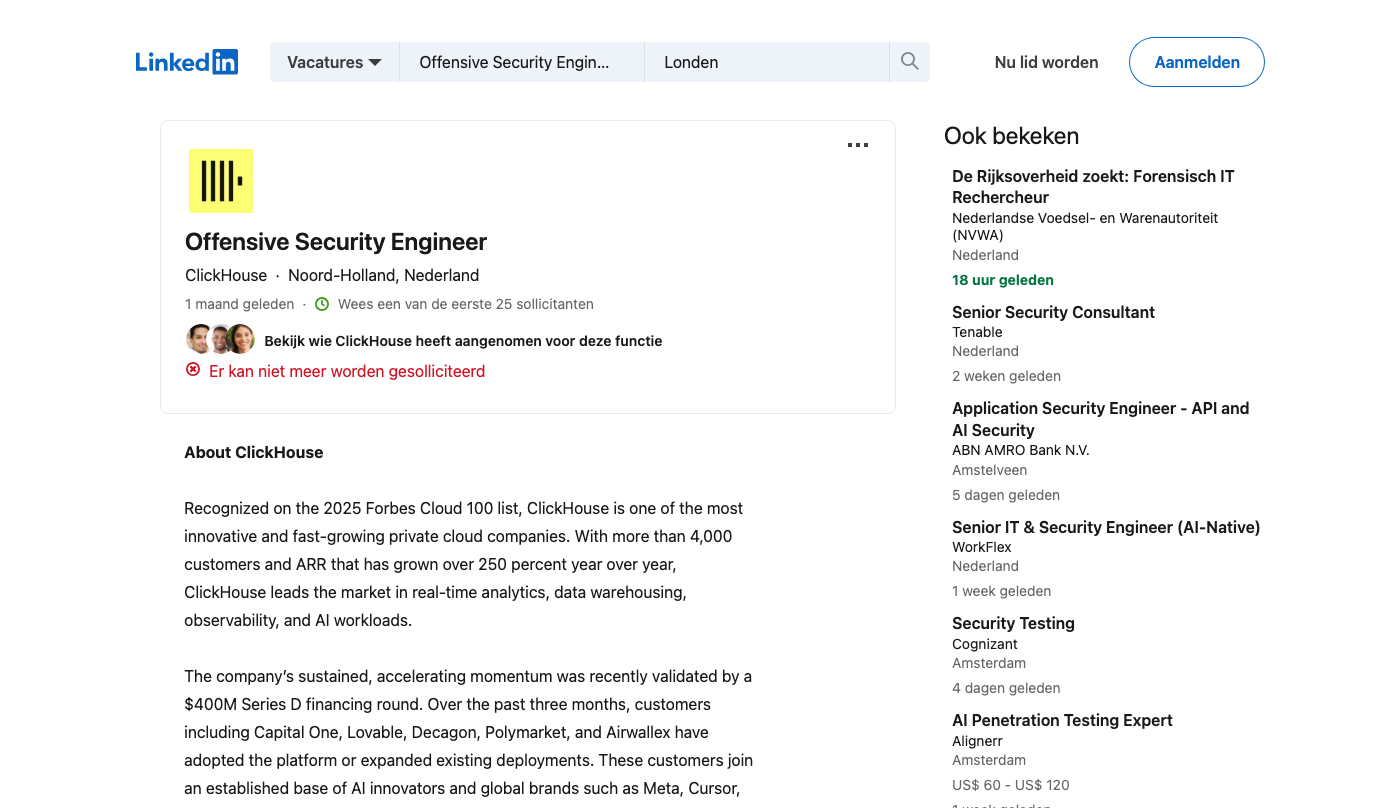The height and width of the screenshot is (808, 1400).
Task: Click the '5 dagen geleden' timestamp
Action: click(x=1006, y=495)
